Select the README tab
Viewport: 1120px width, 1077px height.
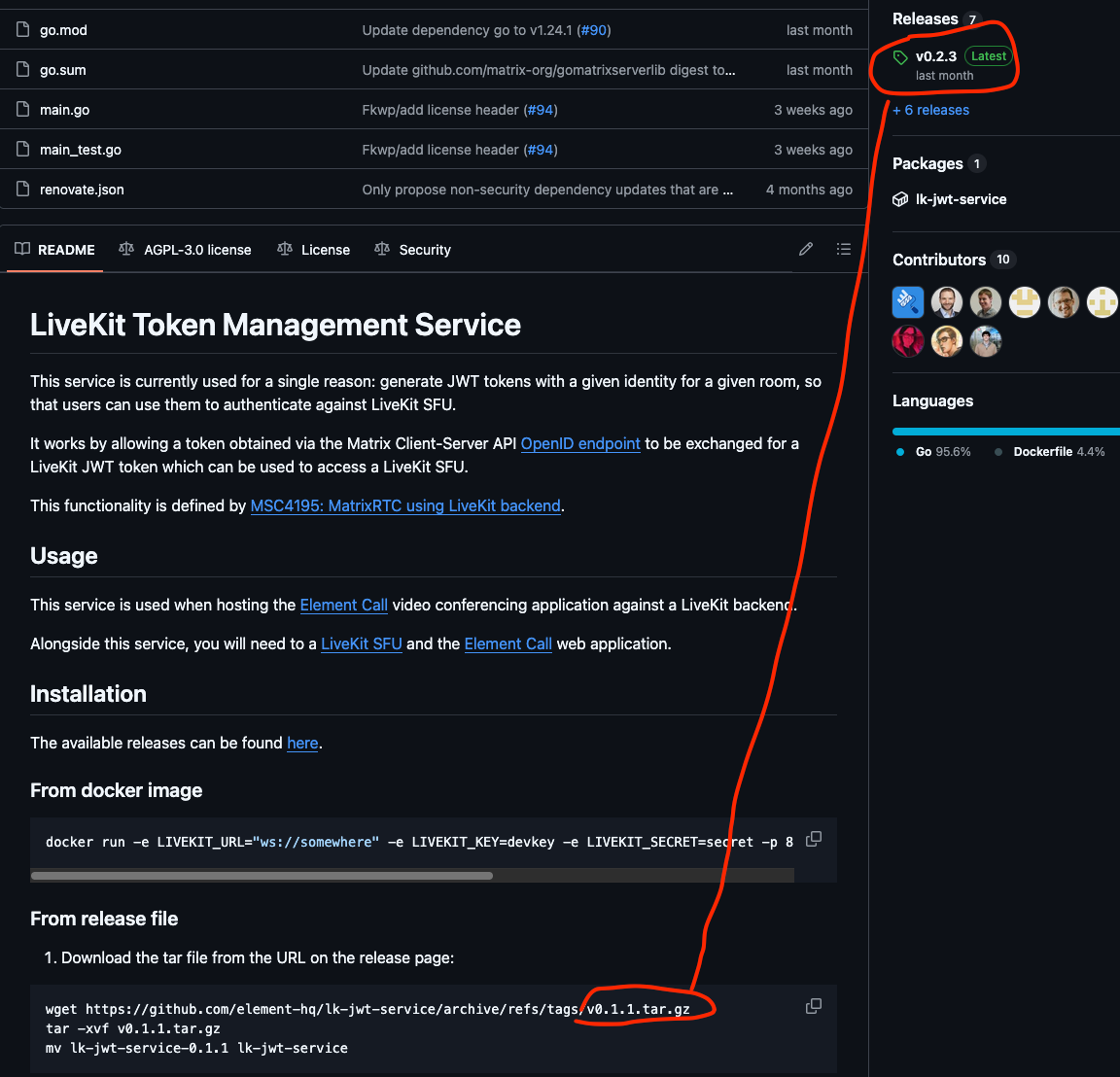tap(55, 250)
